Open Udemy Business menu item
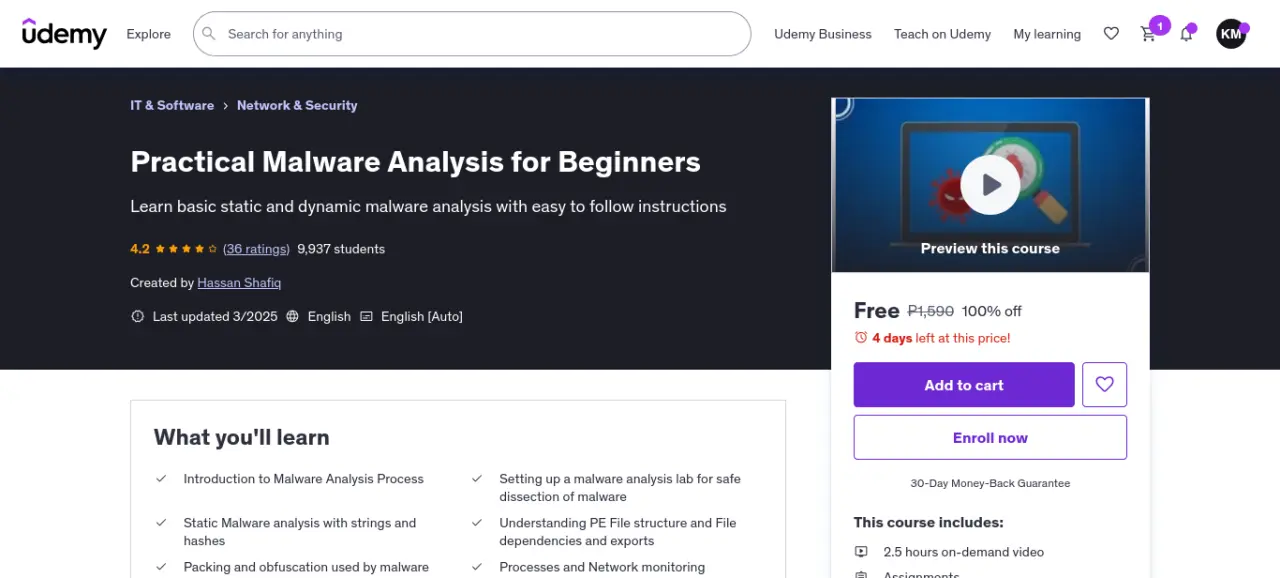 (x=823, y=34)
